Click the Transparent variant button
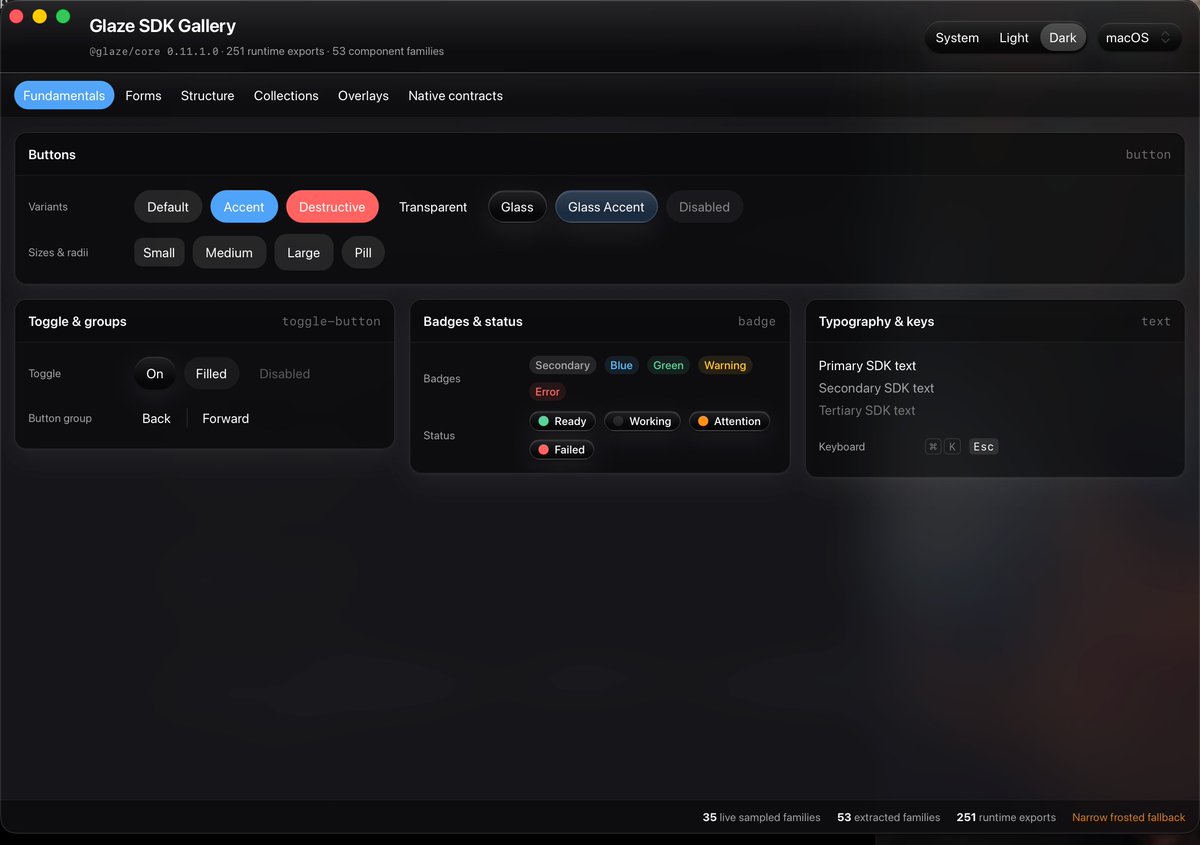The height and width of the screenshot is (845, 1200). [433, 207]
